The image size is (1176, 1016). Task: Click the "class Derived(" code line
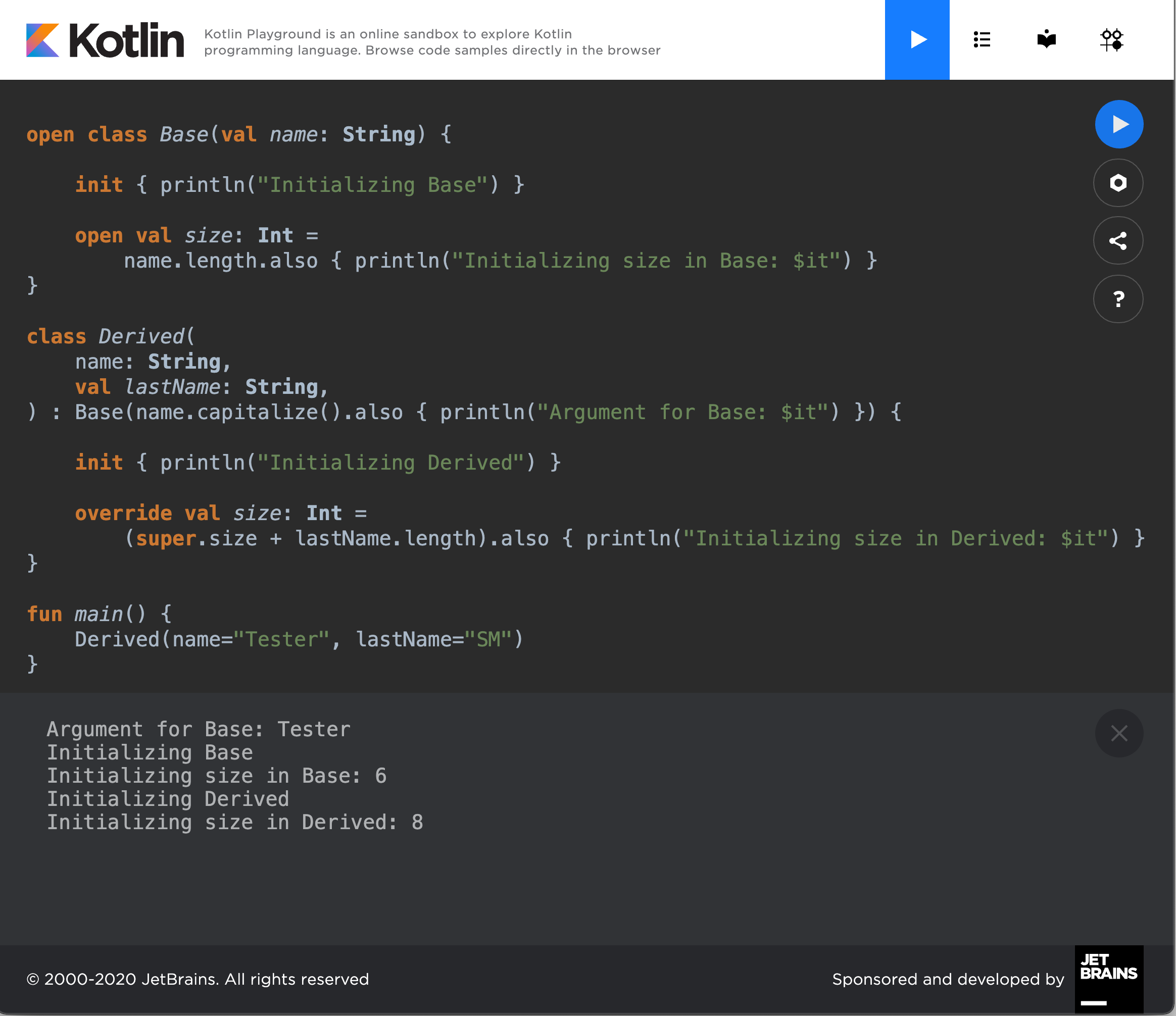(111, 336)
